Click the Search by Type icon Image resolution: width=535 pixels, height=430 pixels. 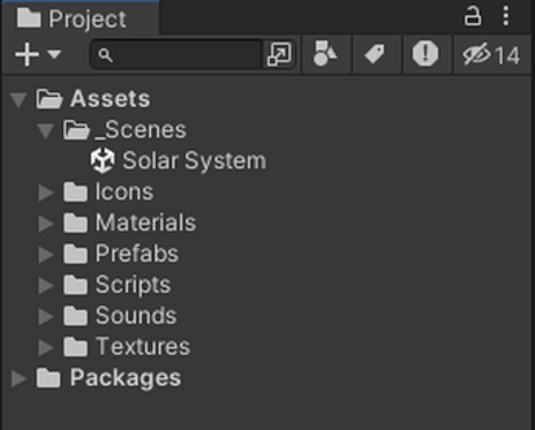tap(326, 54)
